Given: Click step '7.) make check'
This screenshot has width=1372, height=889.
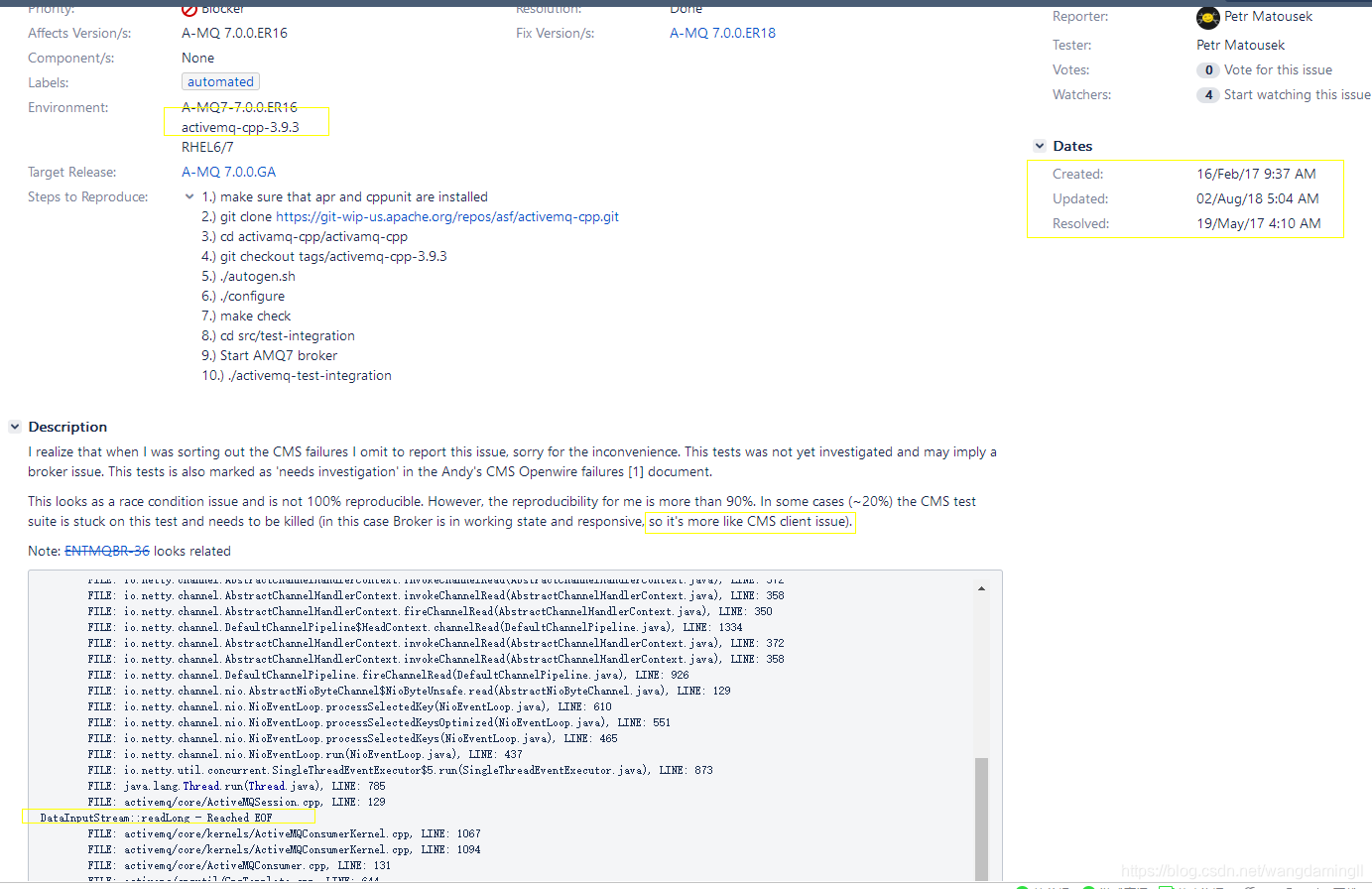Looking at the screenshot, I should coord(246,316).
